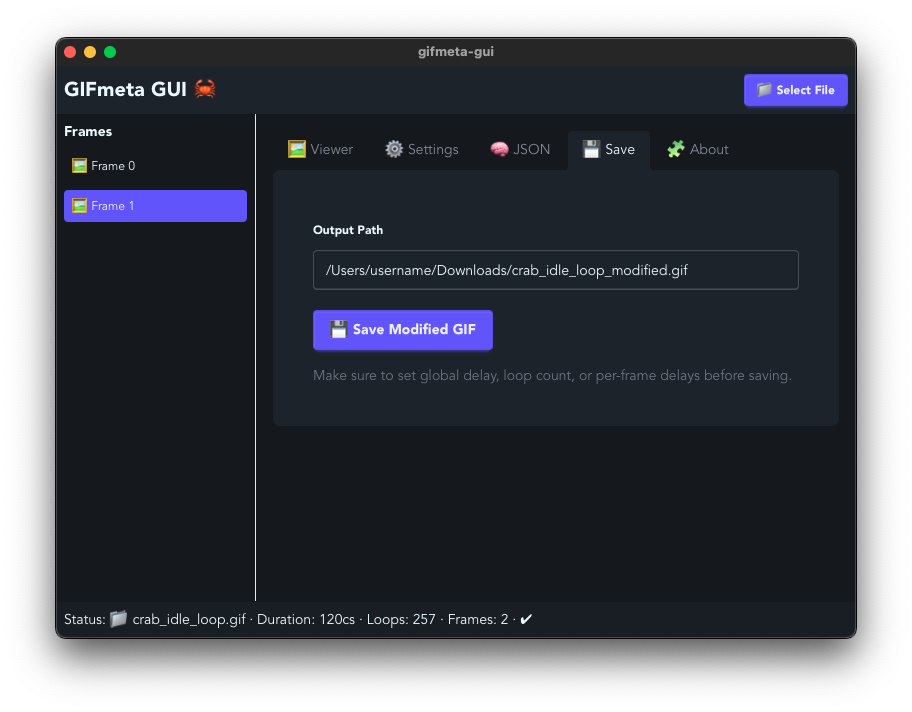The image size is (912, 712).
Task: Click the folder icon inside Select File button
Action: (764, 89)
